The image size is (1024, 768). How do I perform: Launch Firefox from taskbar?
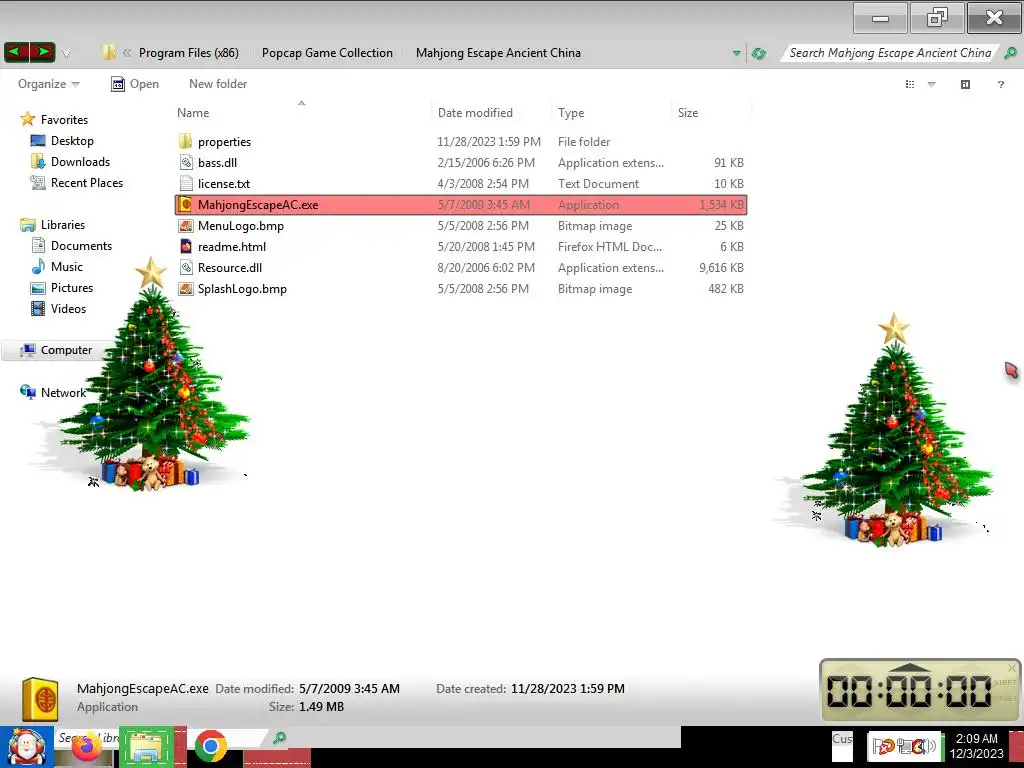pyautogui.click(x=86, y=748)
